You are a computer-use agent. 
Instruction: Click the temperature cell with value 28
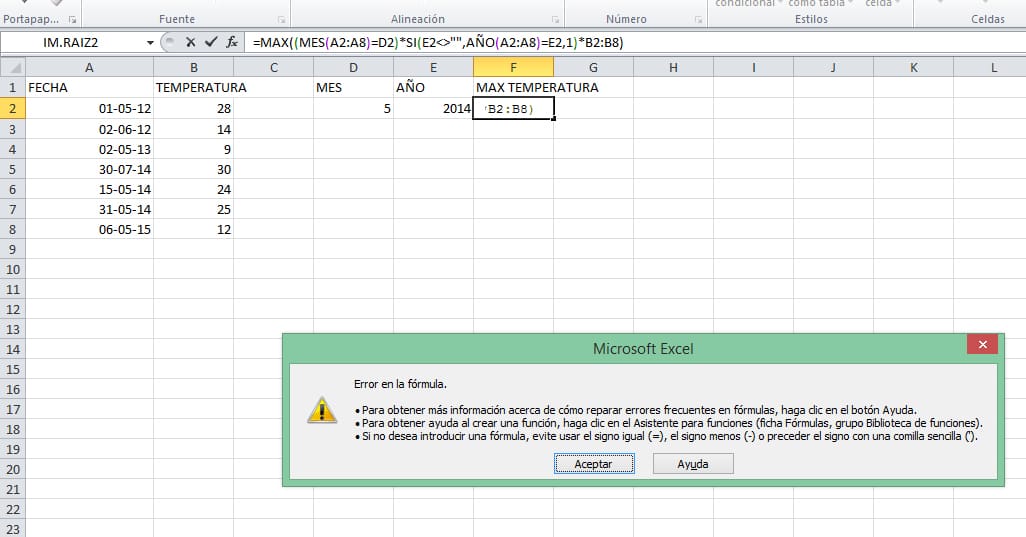point(194,109)
